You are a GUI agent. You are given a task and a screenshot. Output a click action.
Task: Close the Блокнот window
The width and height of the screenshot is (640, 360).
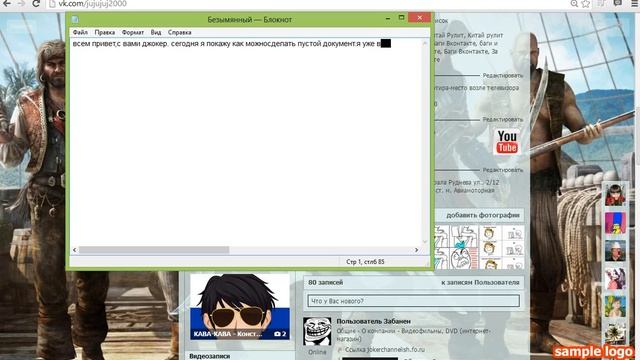419,18
